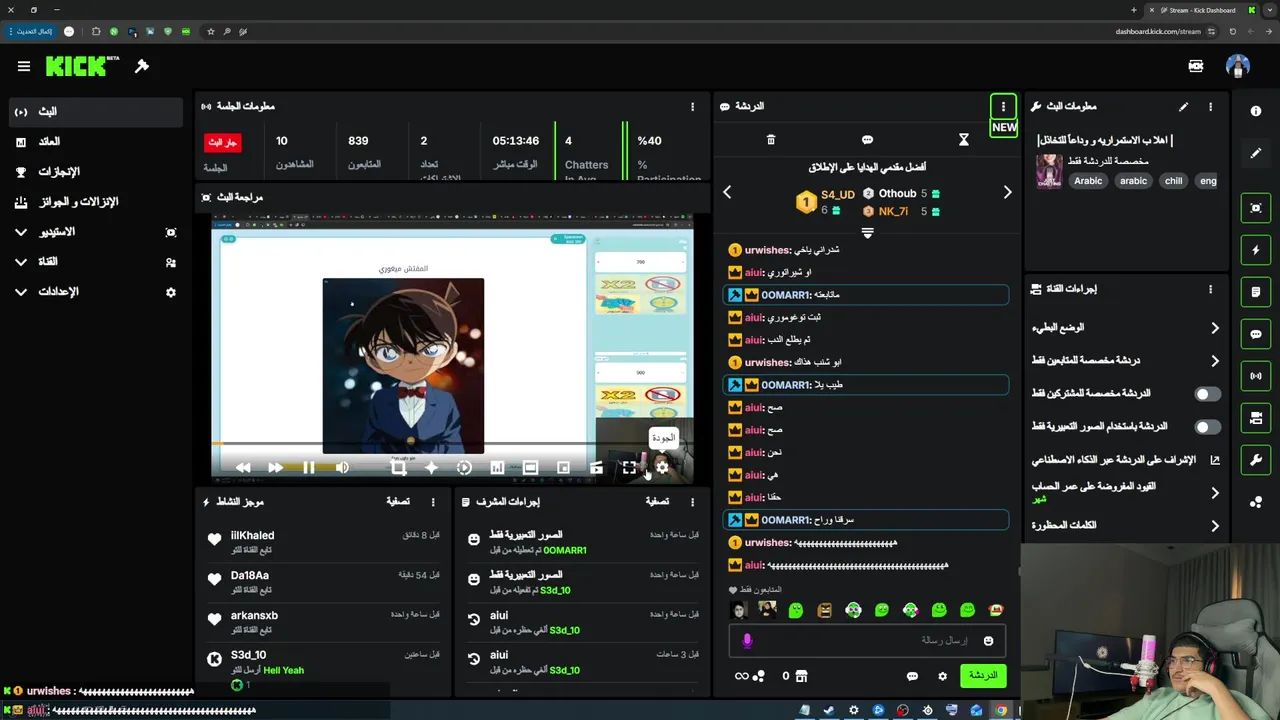Click the crop clip icon in player
The height and width of the screenshot is (720, 1280).
coord(398,467)
